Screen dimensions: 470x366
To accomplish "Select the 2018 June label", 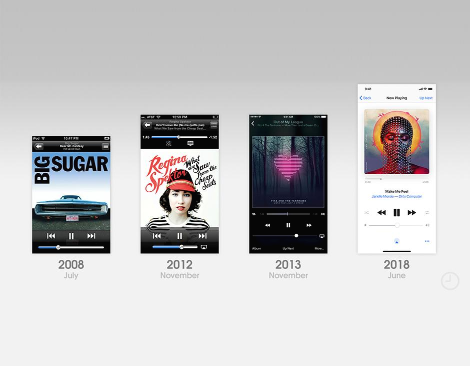I will 397,269.
